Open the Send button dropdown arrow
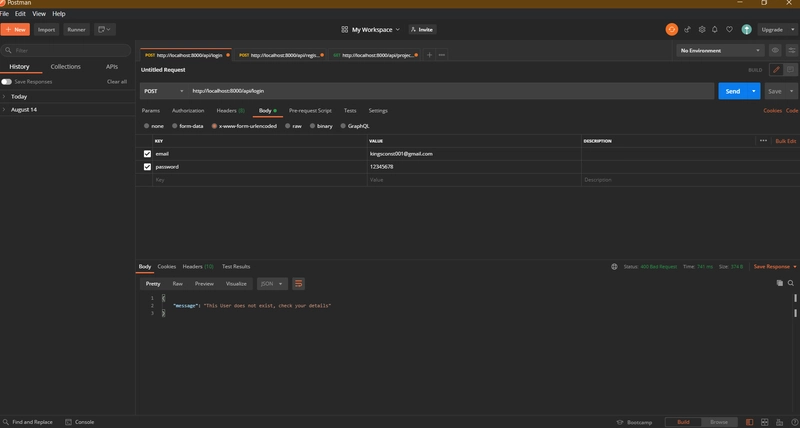This screenshot has height=428, width=800. [754, 91]
